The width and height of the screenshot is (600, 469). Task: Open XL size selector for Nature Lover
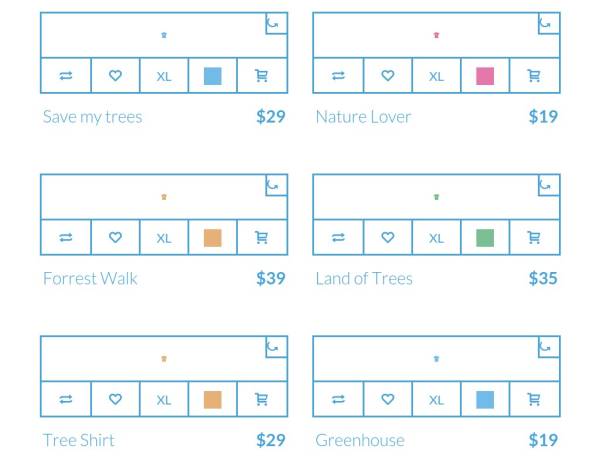[436, 76]
